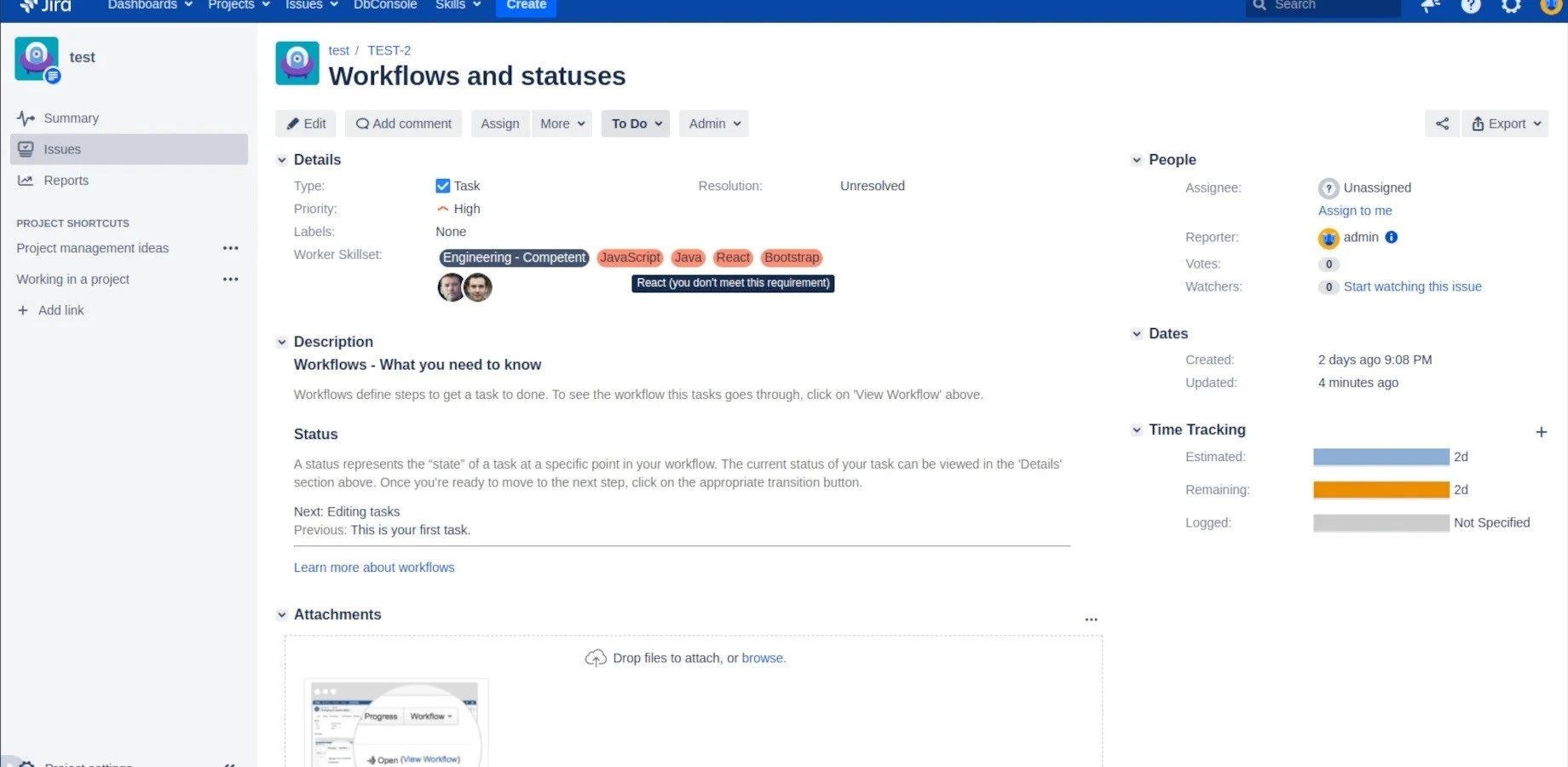Click the test breadcrumb link
Image resolution: width=1568 pixels, height=767 pixels.
click(x=339, y=50)
